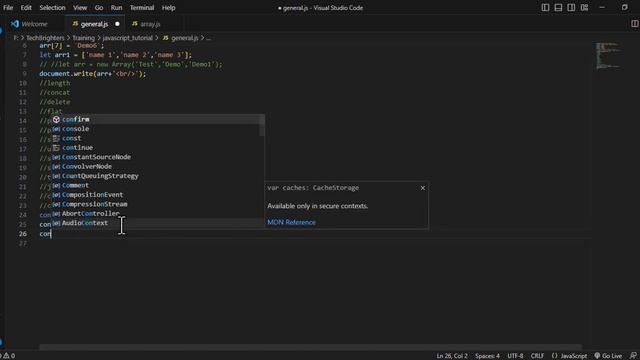This screenshot has width=640, height=360.
Task: Change file encoding UTF-8
Action: [515, 356]
